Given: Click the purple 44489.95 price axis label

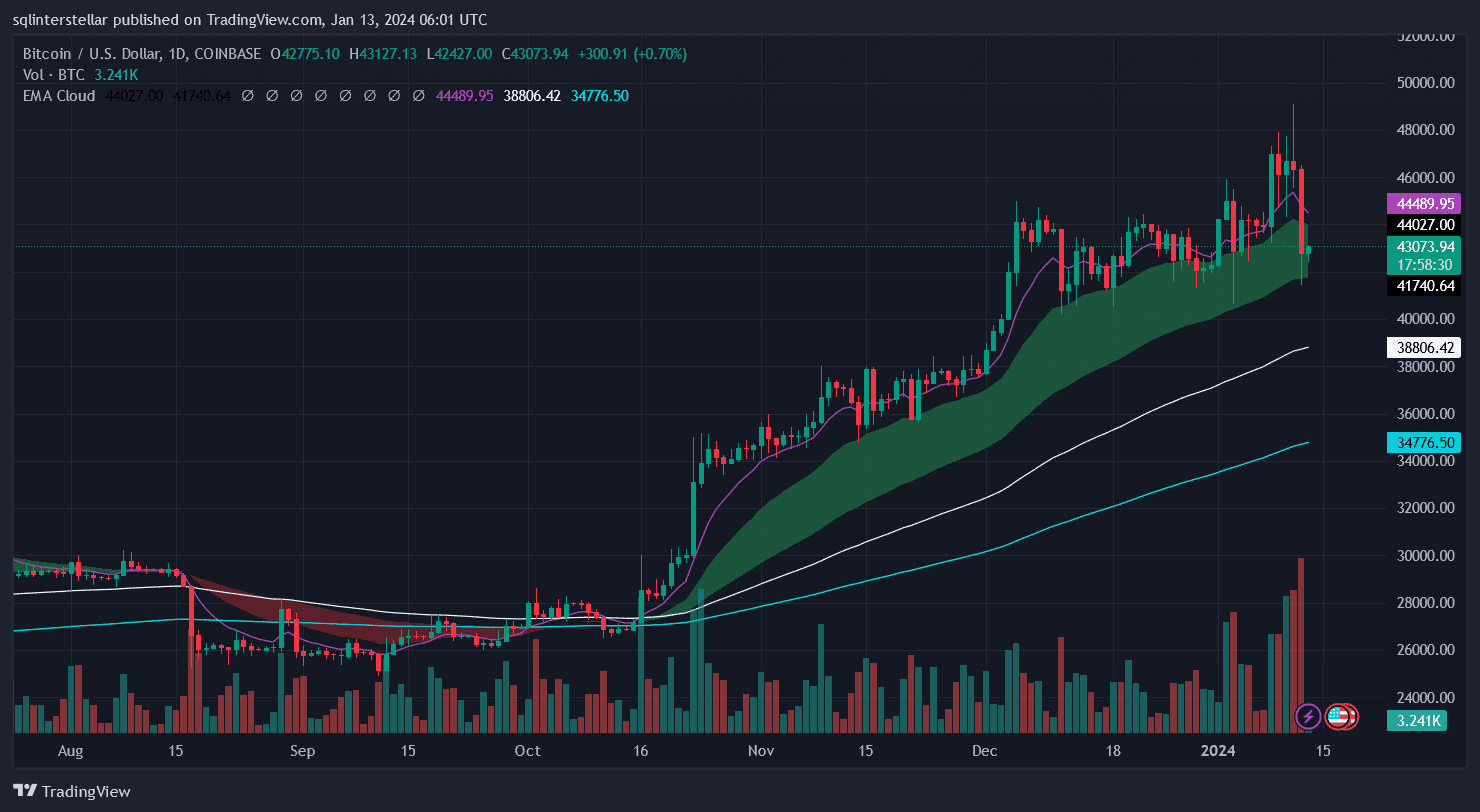Looking at the screenshot, I should 1423,203.
